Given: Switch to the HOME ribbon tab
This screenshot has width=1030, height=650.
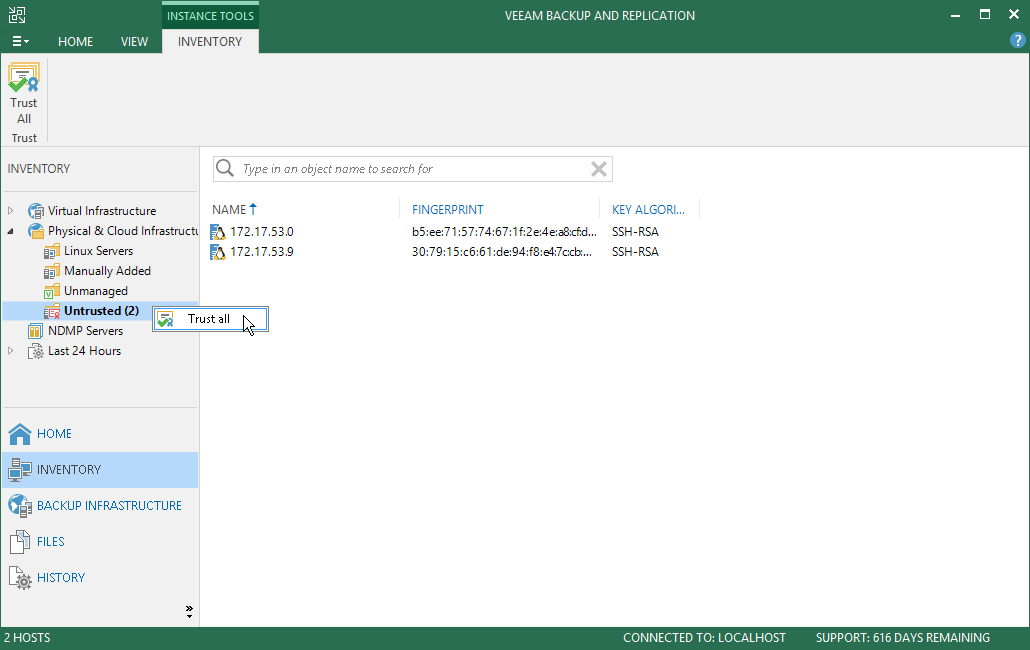Looking at the screenshot, I should coord(76,41).
